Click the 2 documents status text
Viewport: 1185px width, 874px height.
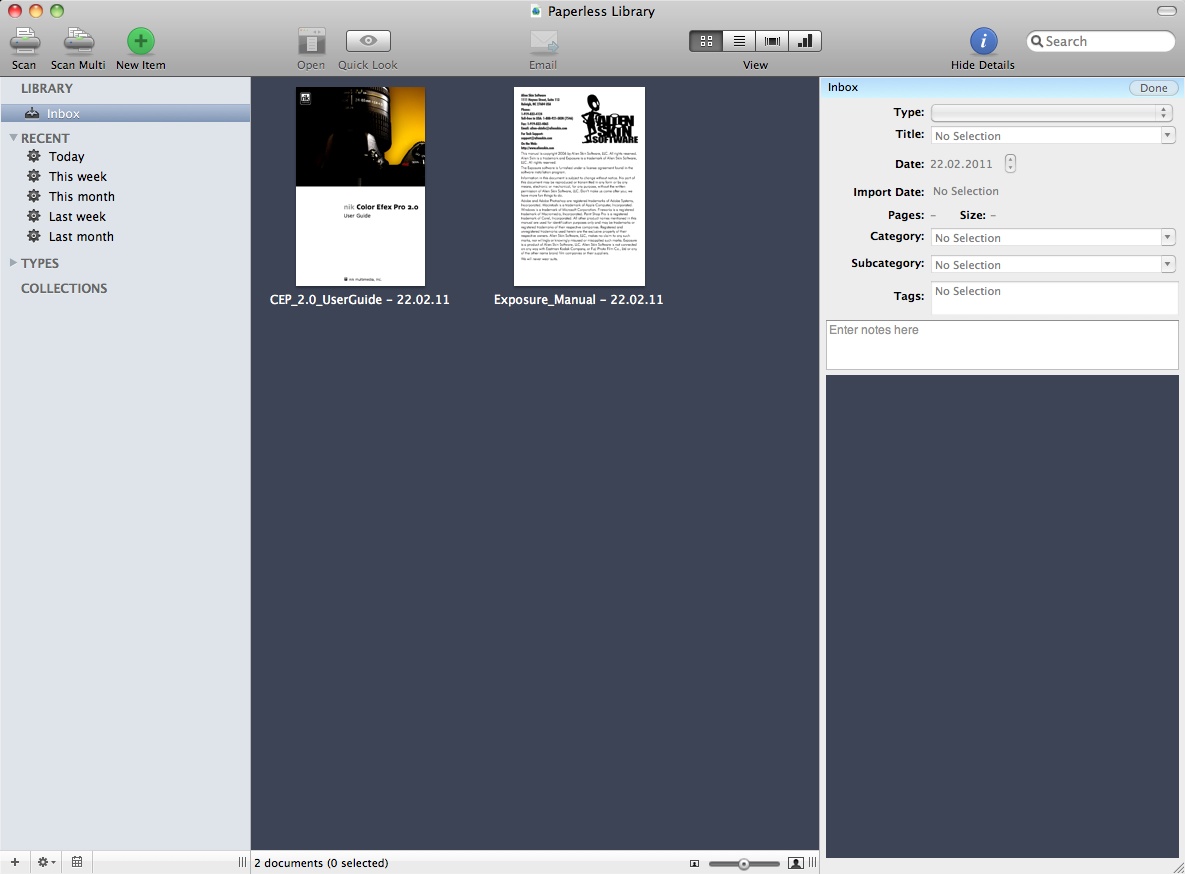(x=321, y=863)
